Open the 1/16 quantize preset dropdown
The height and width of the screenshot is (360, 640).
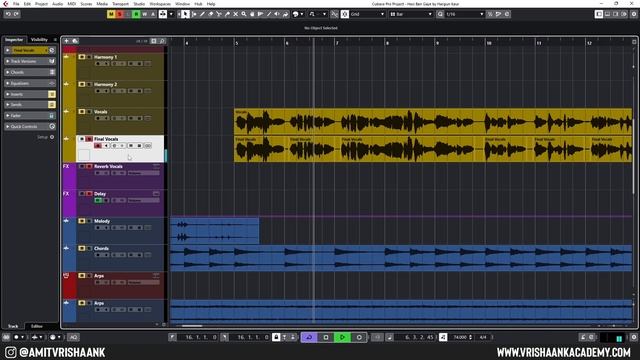click(x=464, y=14)
